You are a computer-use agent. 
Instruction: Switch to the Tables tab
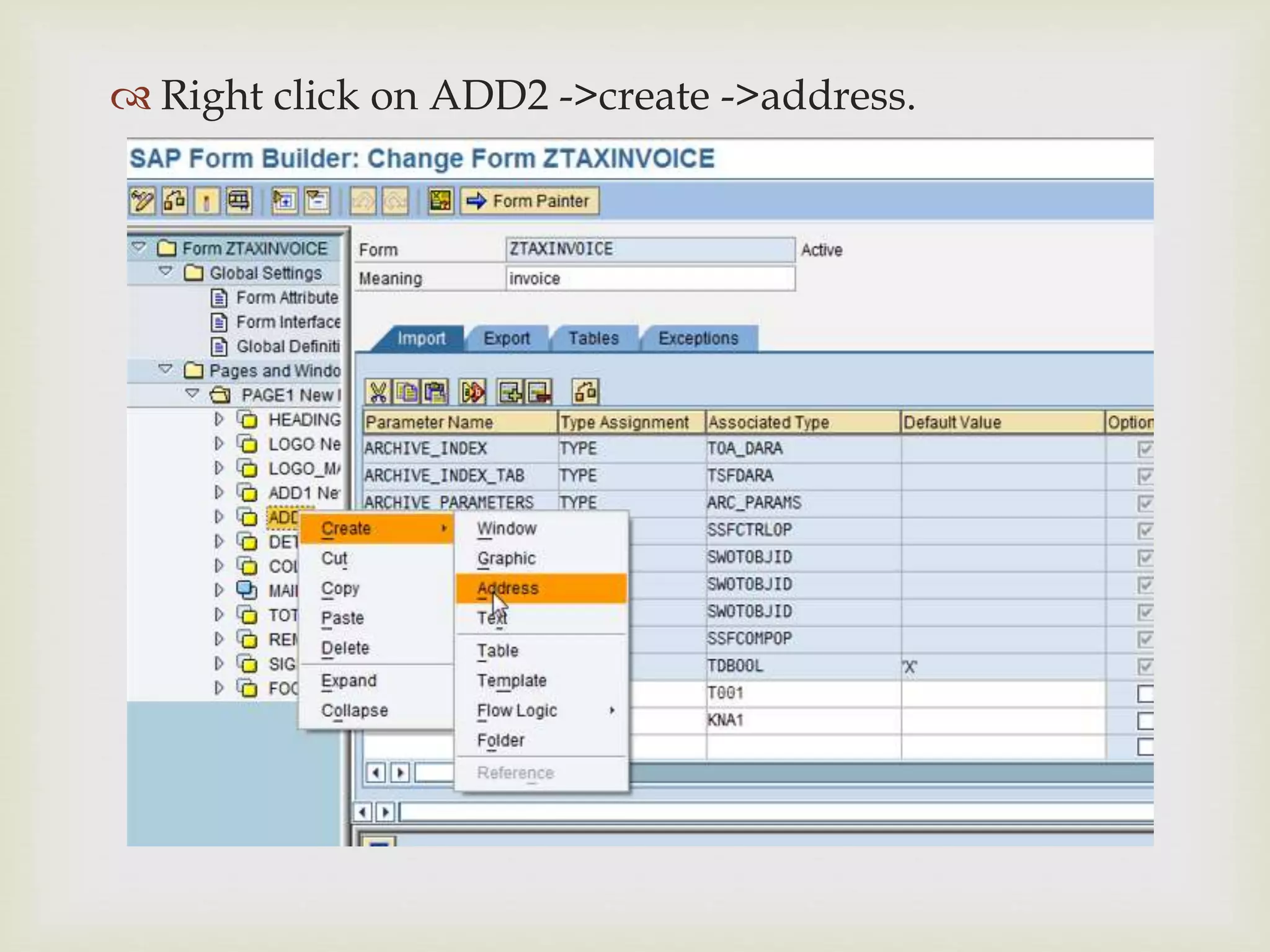tap(593, 338)
